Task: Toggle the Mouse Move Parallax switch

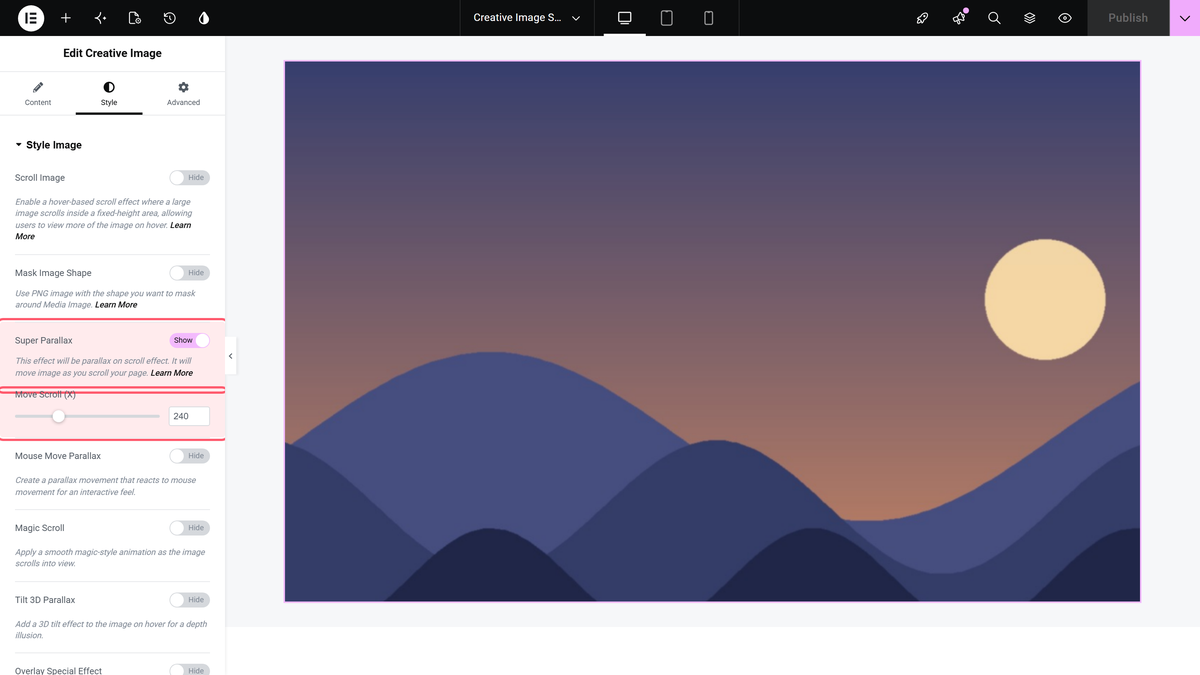Action: (x=189, y=456)
